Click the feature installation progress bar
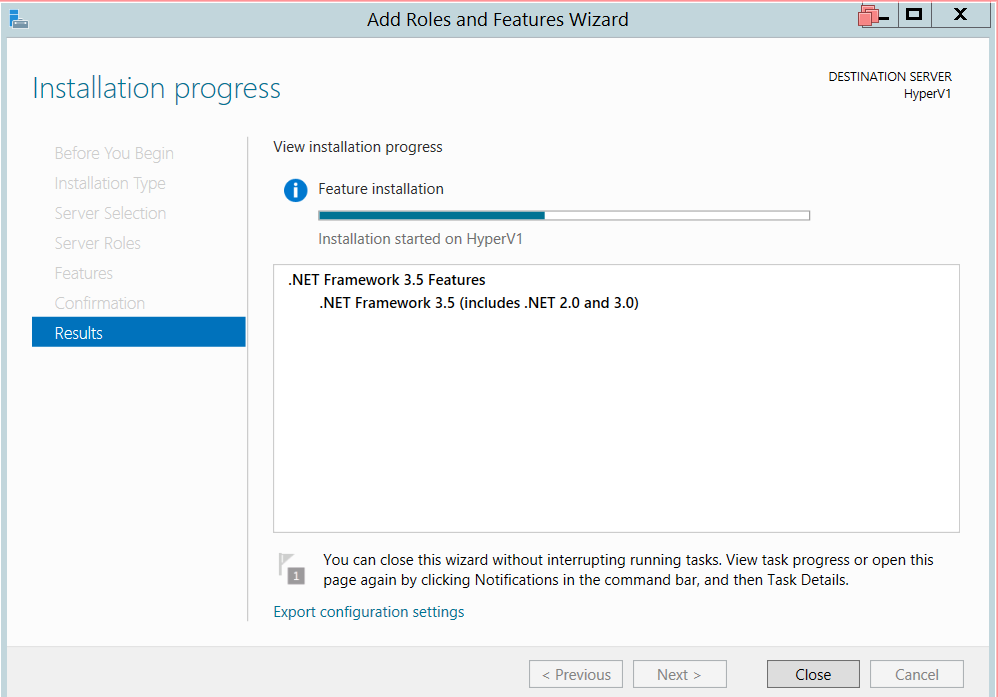The width and height of the screenshot is (998, 697). tap(564, 215)
